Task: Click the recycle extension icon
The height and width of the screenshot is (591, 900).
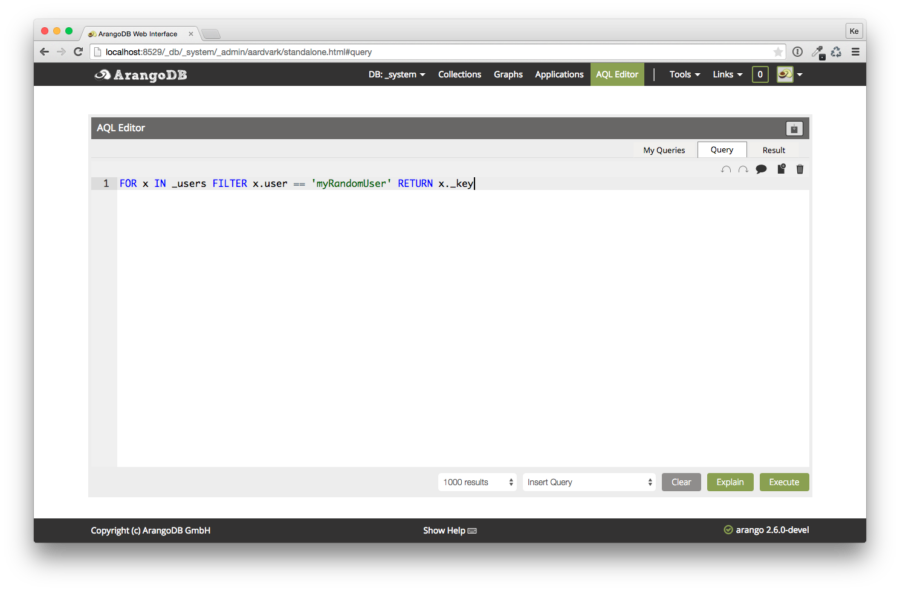Action: 836,52
